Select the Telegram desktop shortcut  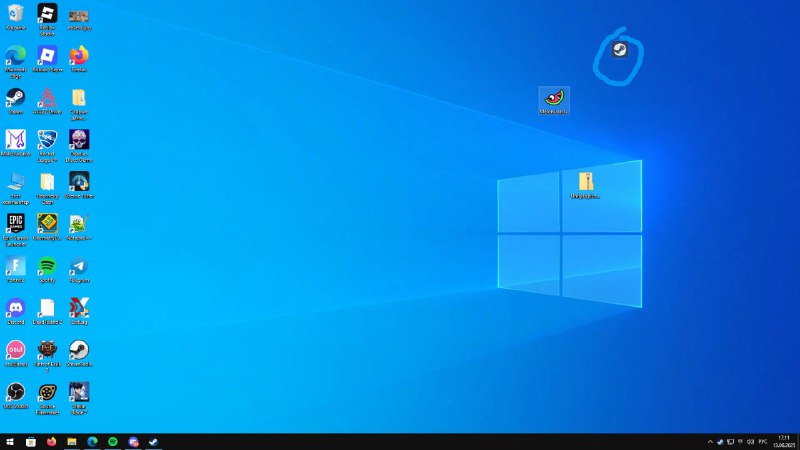coord(79,266)
